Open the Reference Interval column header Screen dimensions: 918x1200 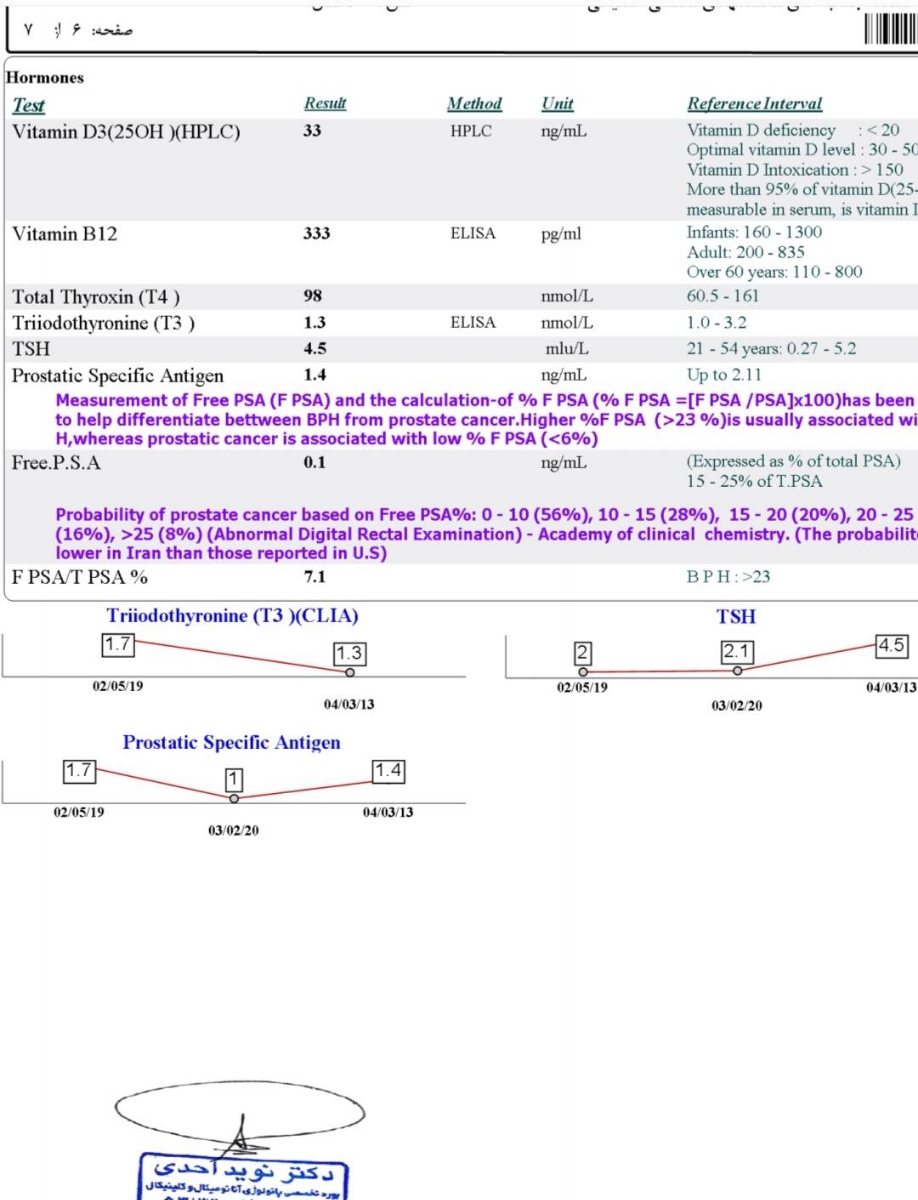(754, 103)
